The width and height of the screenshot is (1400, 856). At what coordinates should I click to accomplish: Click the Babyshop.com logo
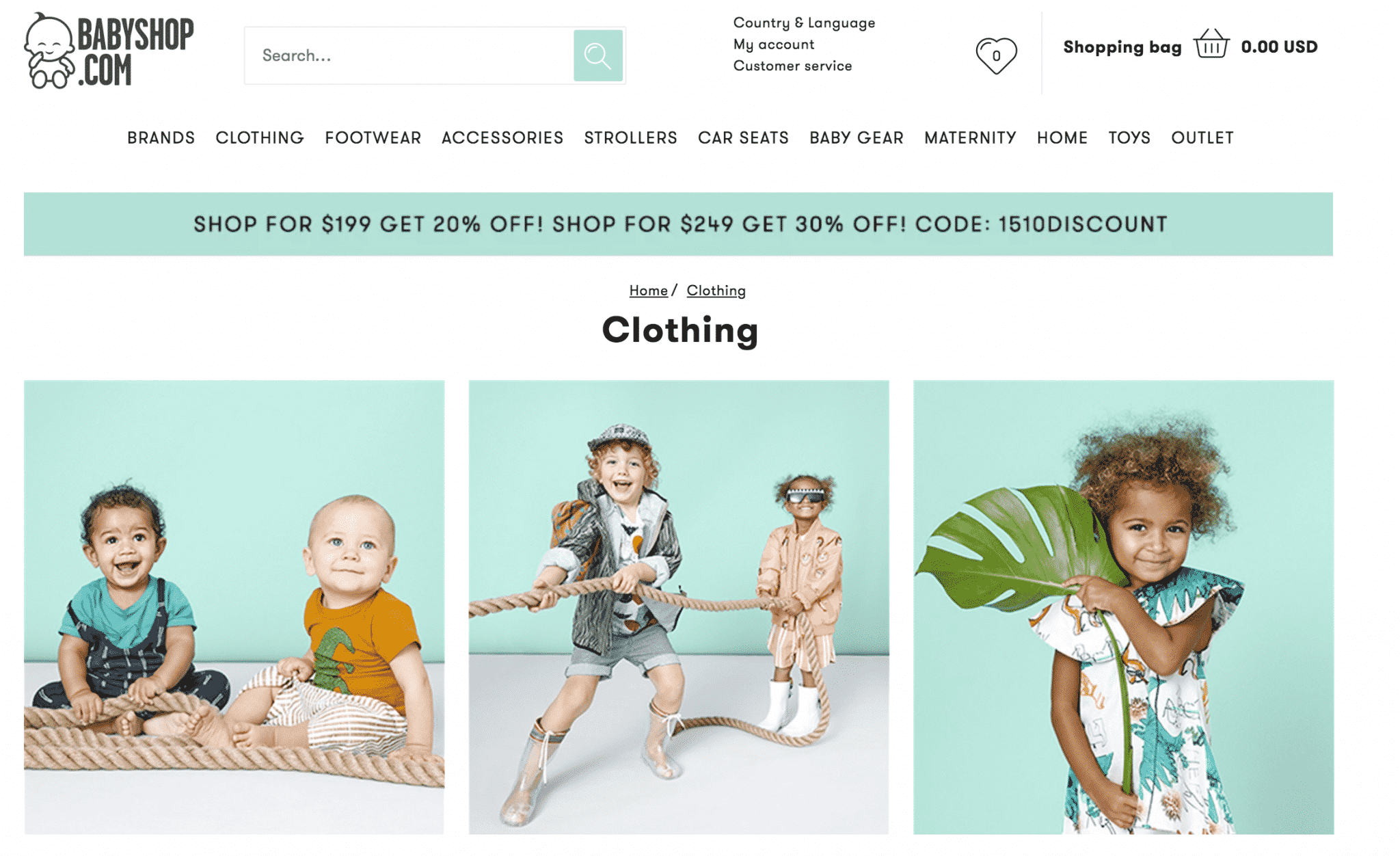click(x=109, y=51)
